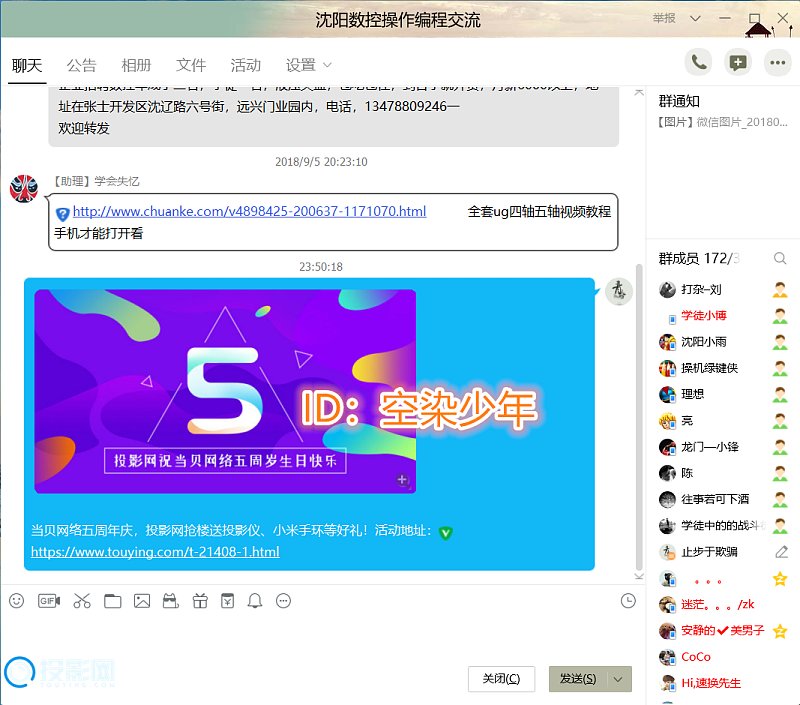Viewport: 800px width, 705px height.
Task: Open the emoji picker
Action: click(16, 601)
